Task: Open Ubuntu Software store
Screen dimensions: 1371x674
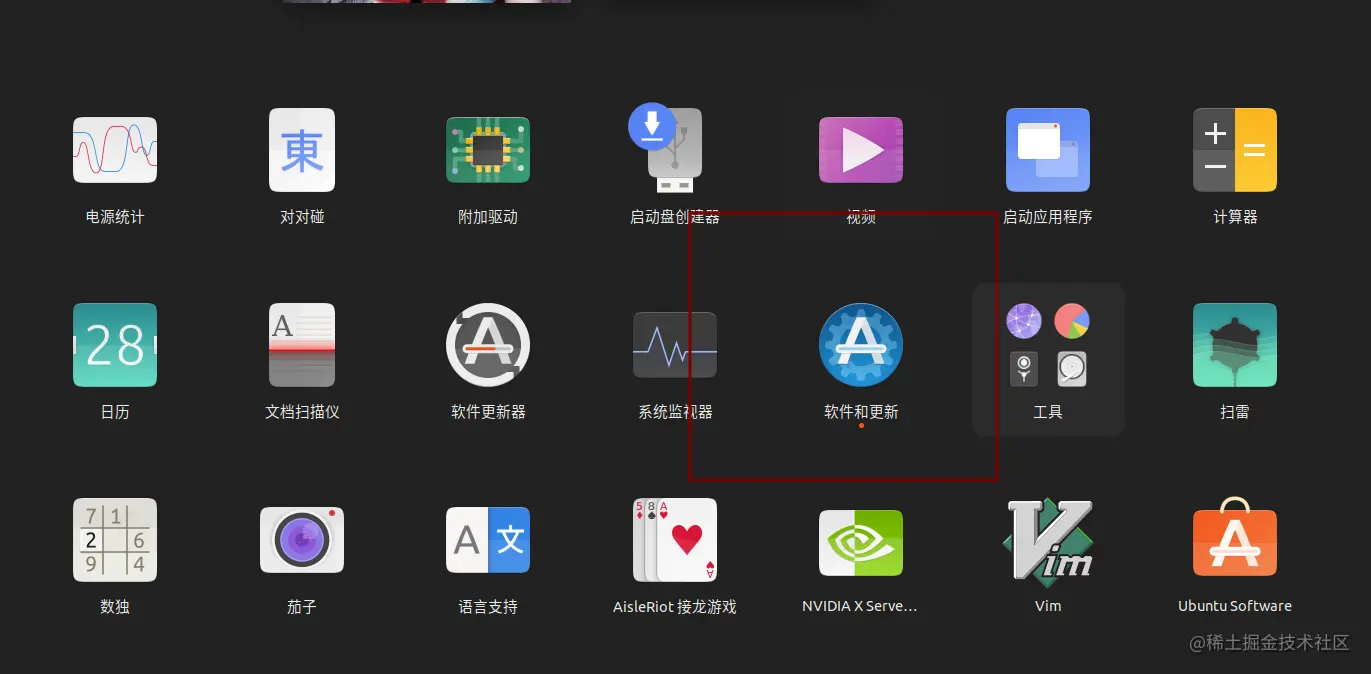Action: 1235,538
